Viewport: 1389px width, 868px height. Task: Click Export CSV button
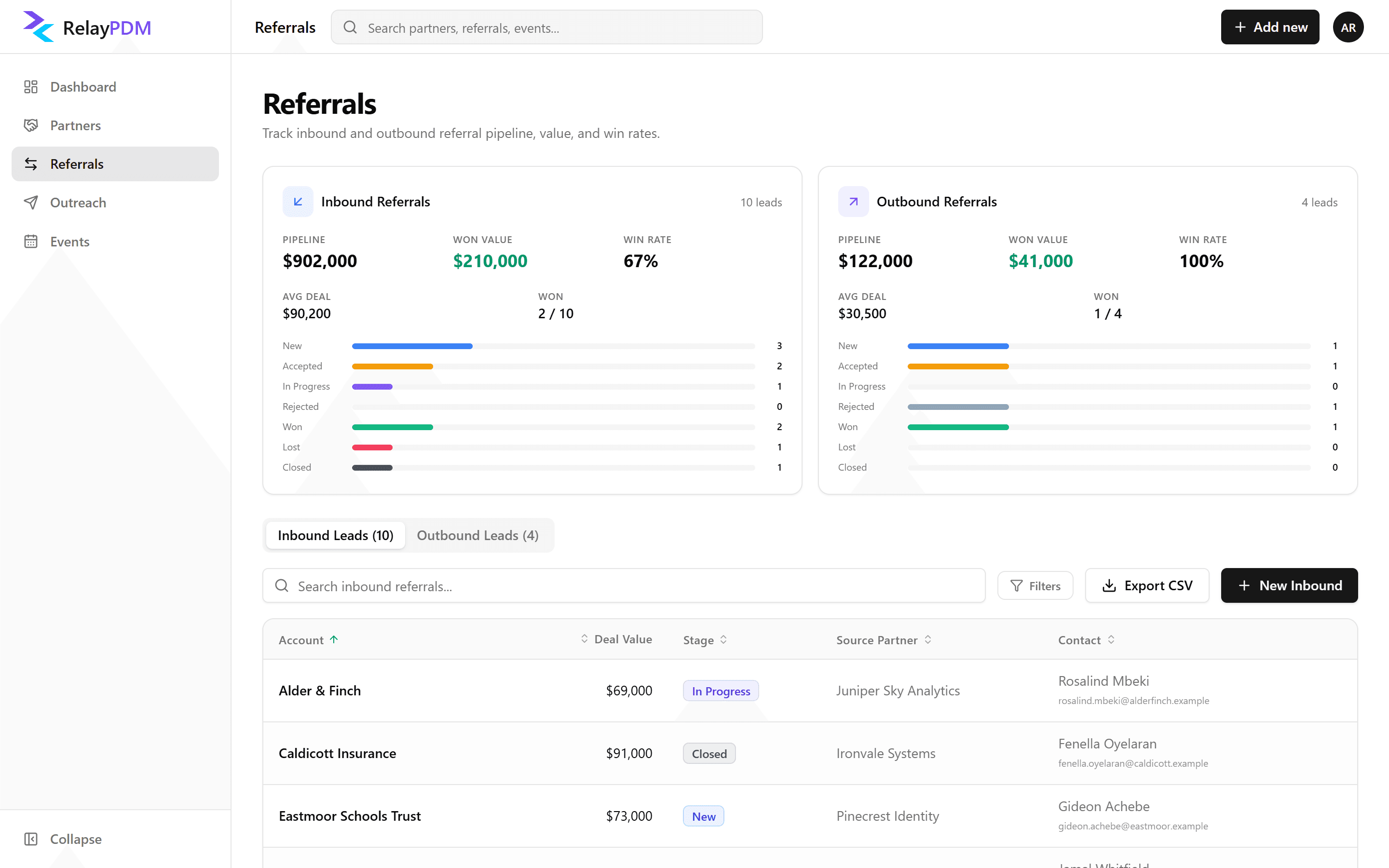1147,585
